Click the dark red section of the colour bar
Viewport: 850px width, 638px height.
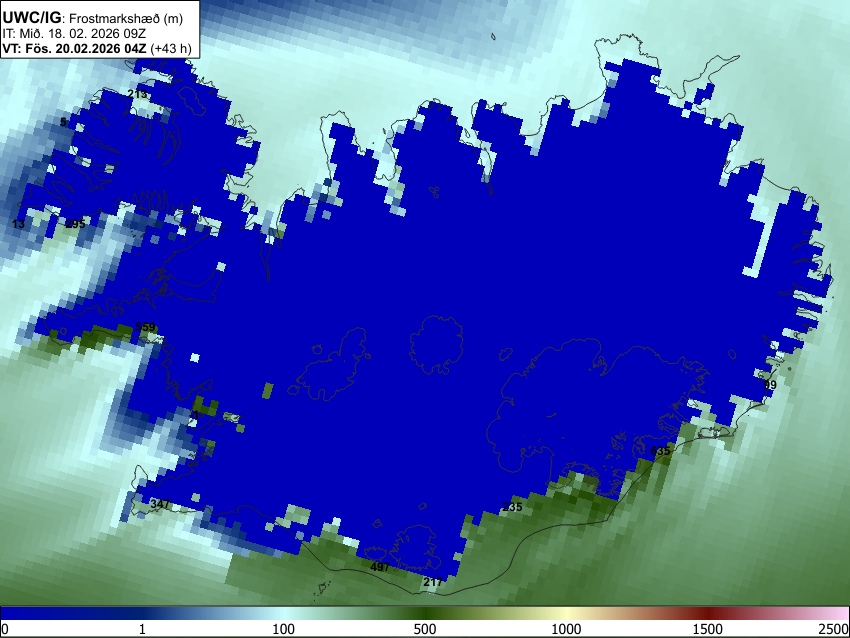point(708,613)
